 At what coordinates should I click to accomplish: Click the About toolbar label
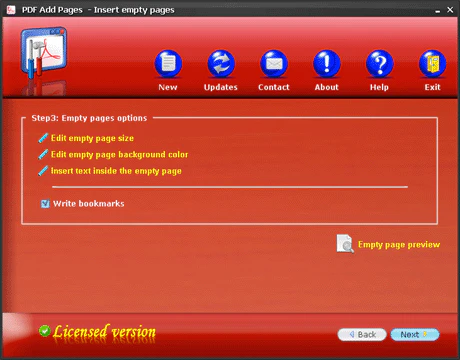tap(327, 87)
